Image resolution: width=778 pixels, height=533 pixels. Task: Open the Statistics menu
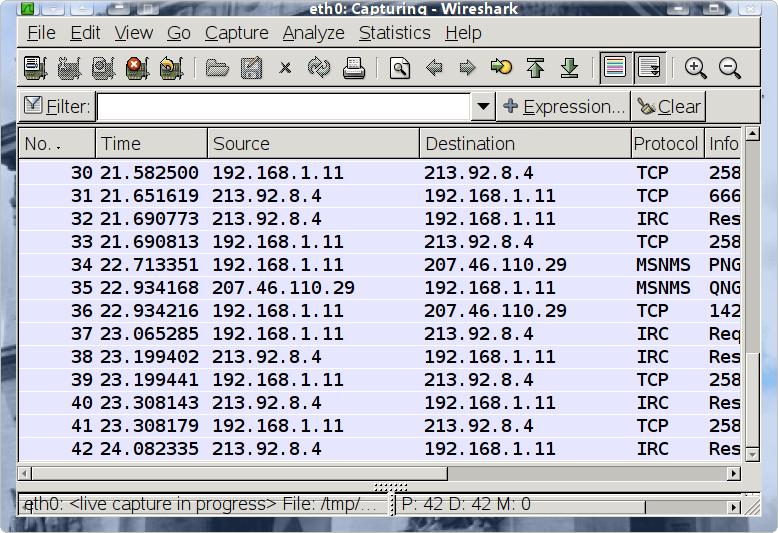pos(394,33)
